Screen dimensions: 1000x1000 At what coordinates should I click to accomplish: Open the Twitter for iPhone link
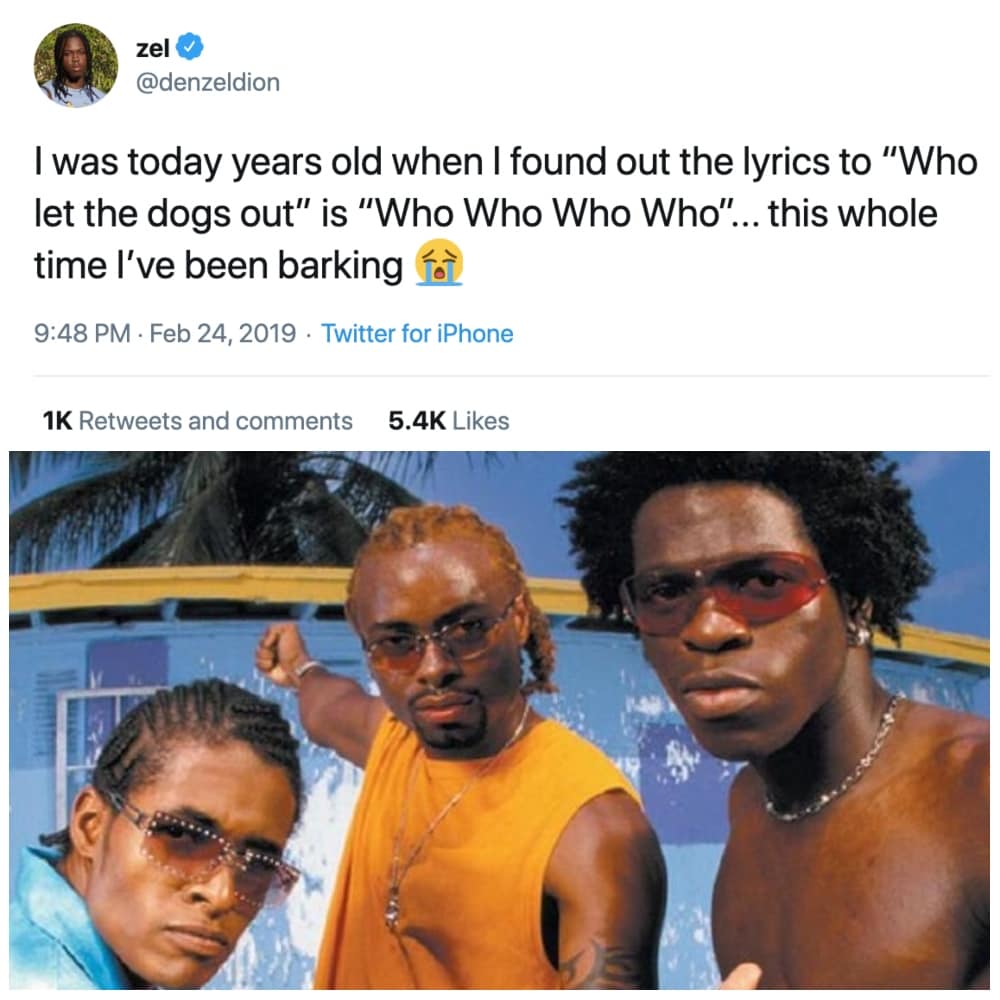(x=417, y=334)
